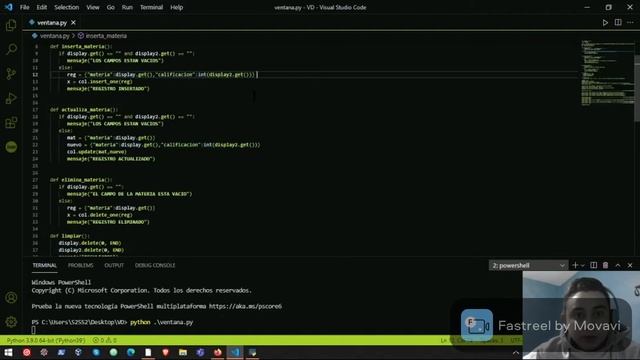
Task: Open the Accounts menu icon
Action: (11, 298)
